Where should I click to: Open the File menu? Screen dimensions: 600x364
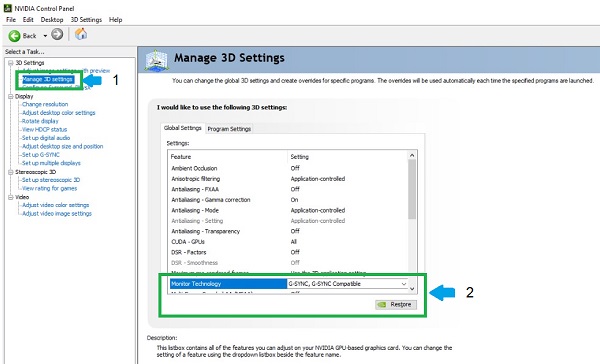point(11,20)
